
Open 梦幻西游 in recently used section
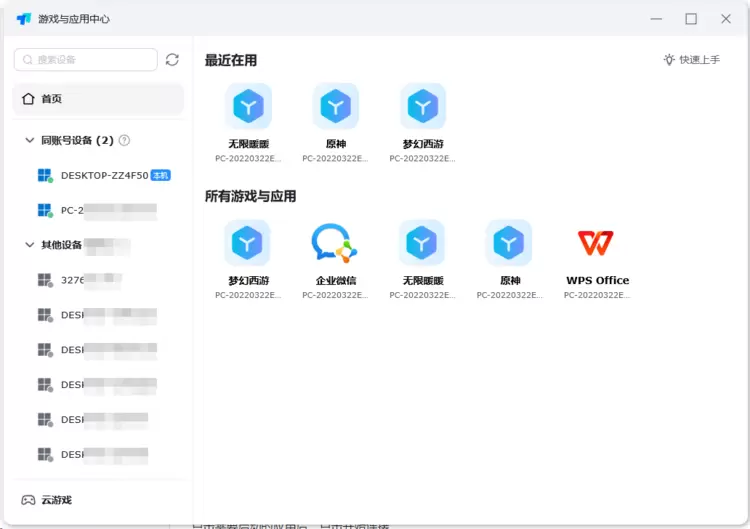[423, 106]
